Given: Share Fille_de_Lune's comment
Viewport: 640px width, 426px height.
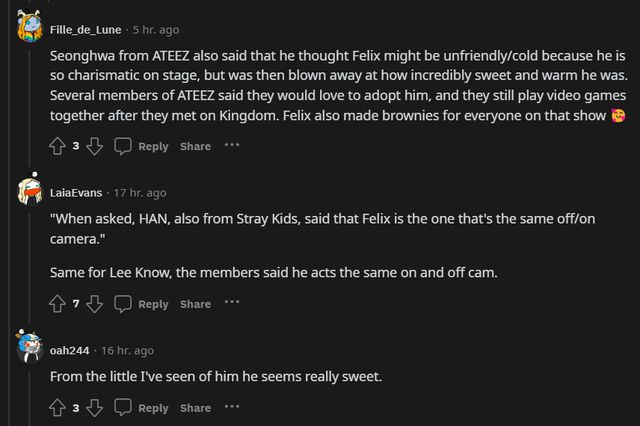Looking at the screenshot, I should tap(195, 146).
